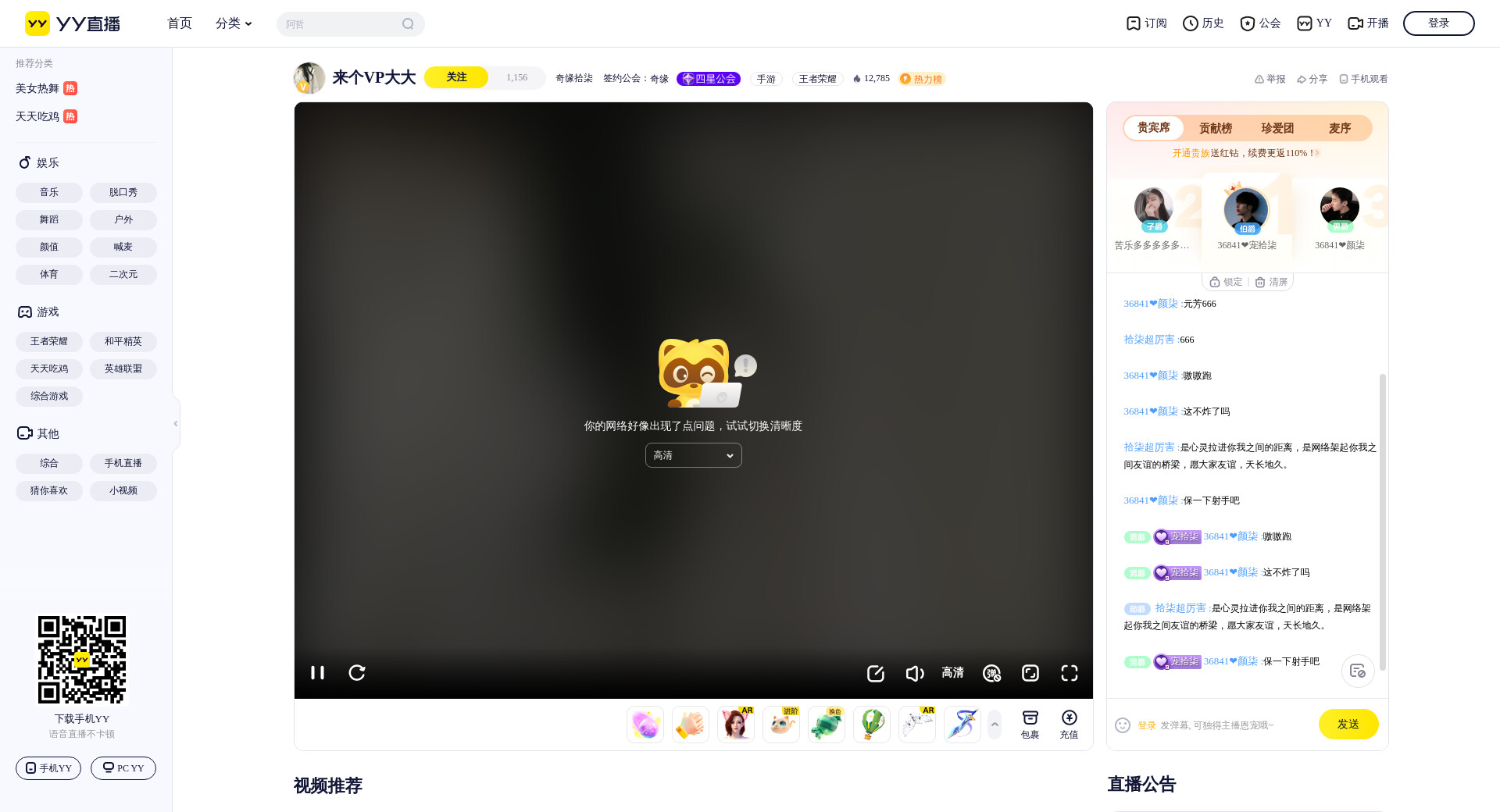Viewport: 1500px width, 812px height.
Task: Click the 手机YY download button
Action: [x=48, y=768]
